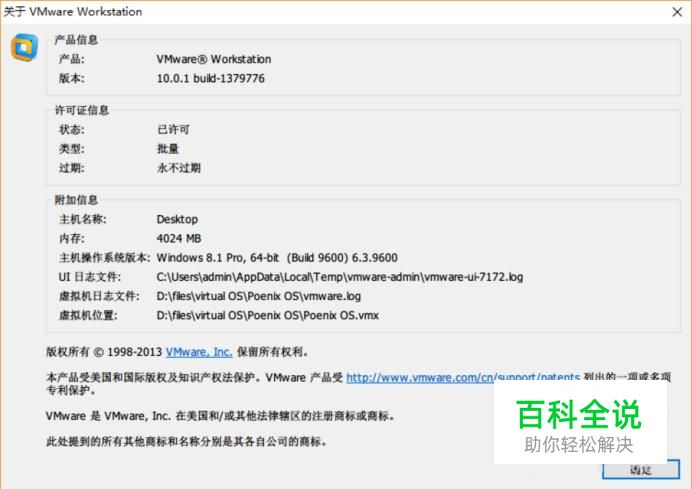Click the 版本: label
This screenshot has width=692, height=489.
(71, 79)
